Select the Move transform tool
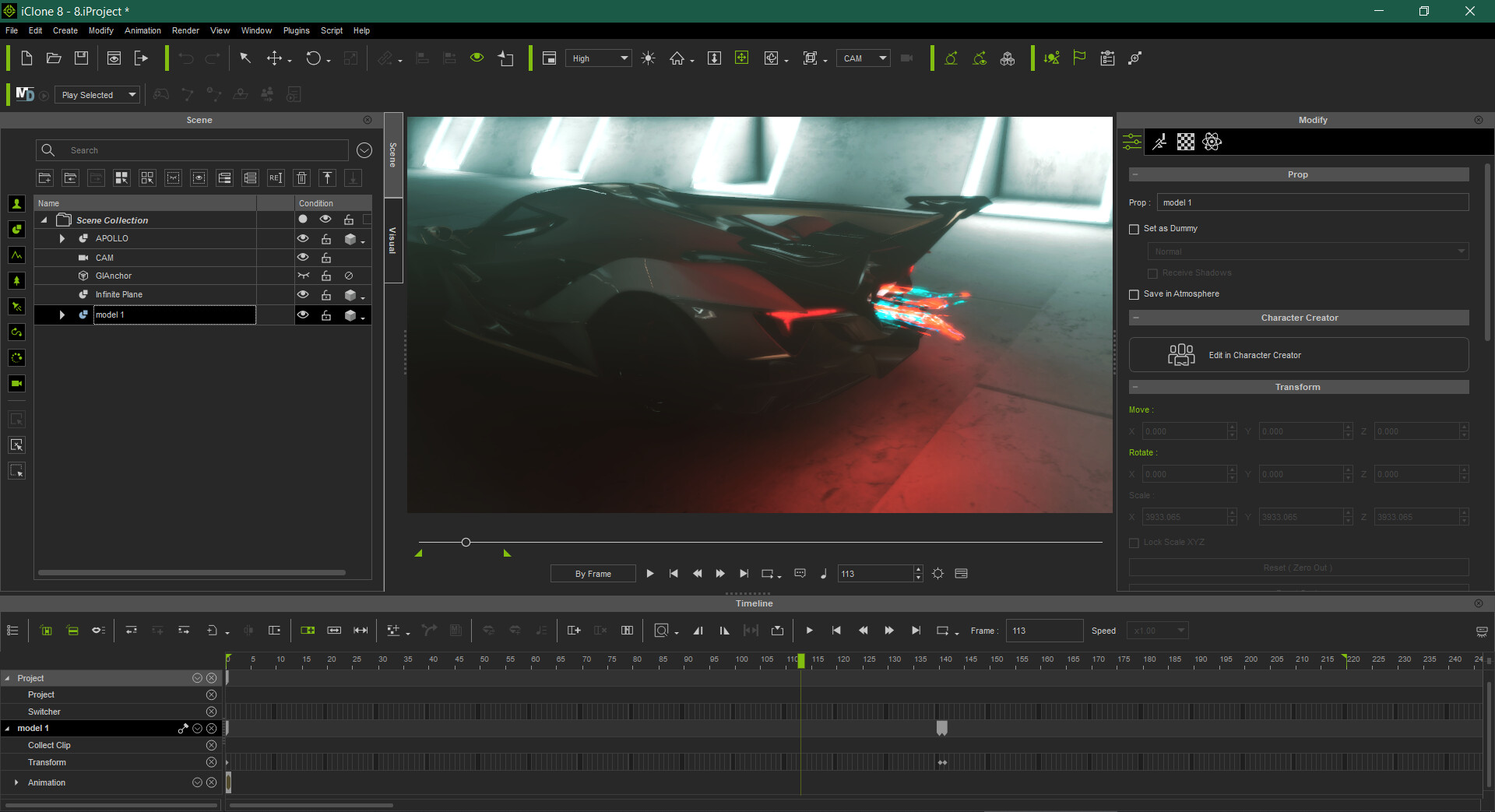Image resolution: width=1495 pixels, height=812 pixels. pos(274,58)
